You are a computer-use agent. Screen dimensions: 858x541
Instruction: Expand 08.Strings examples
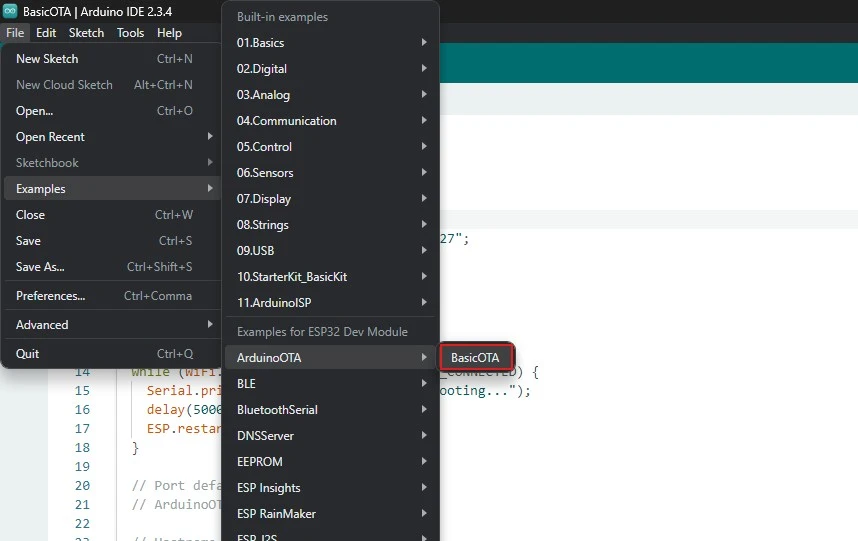(x=331, y=224)
